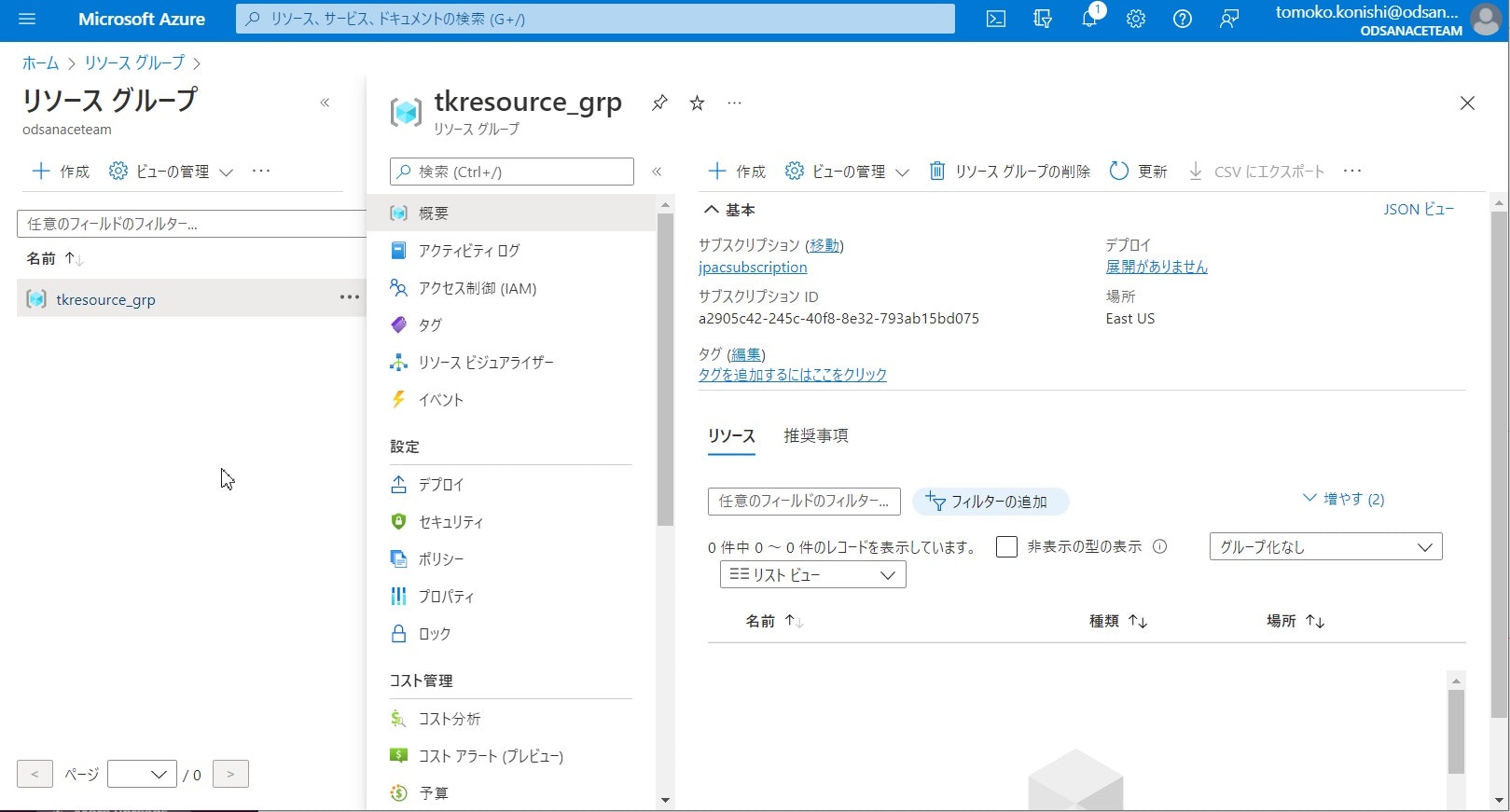Select tkresource_grp row in left list

(191, 298)
